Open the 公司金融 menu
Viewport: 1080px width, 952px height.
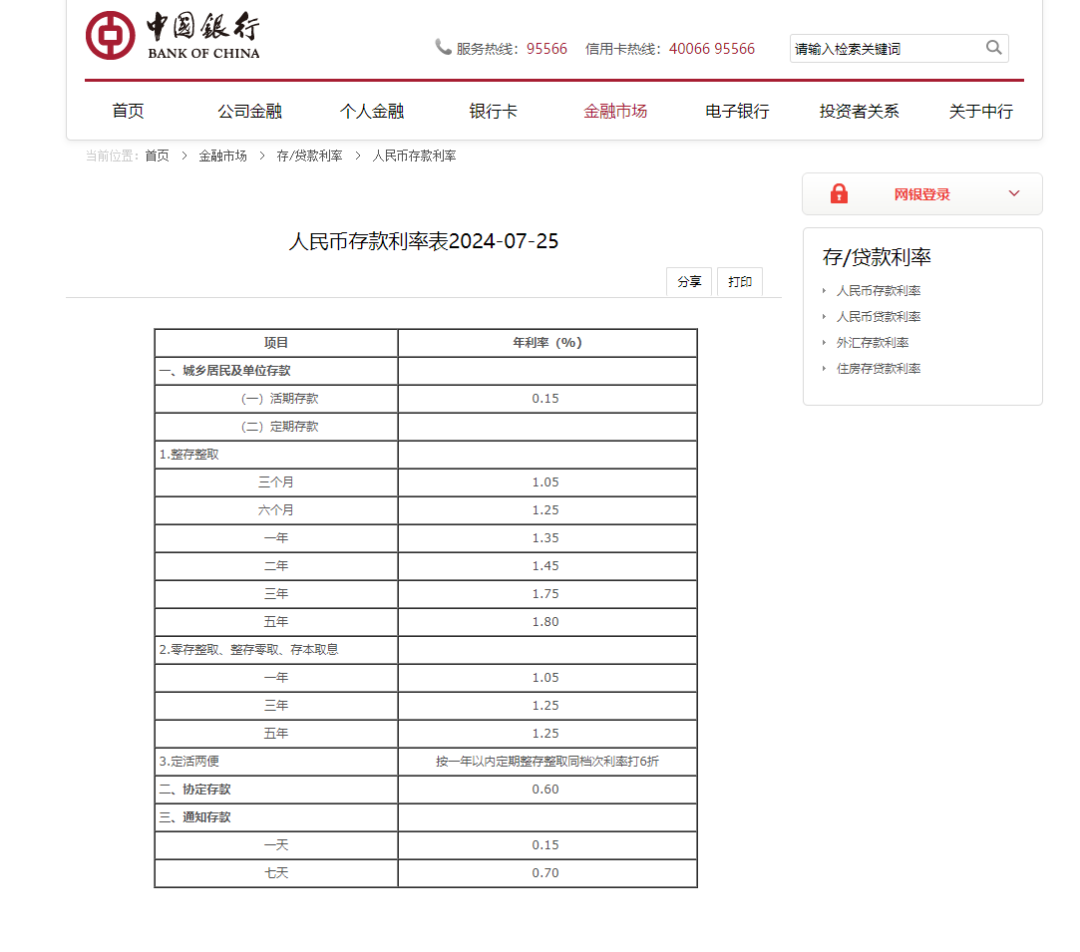pos(250,111)
